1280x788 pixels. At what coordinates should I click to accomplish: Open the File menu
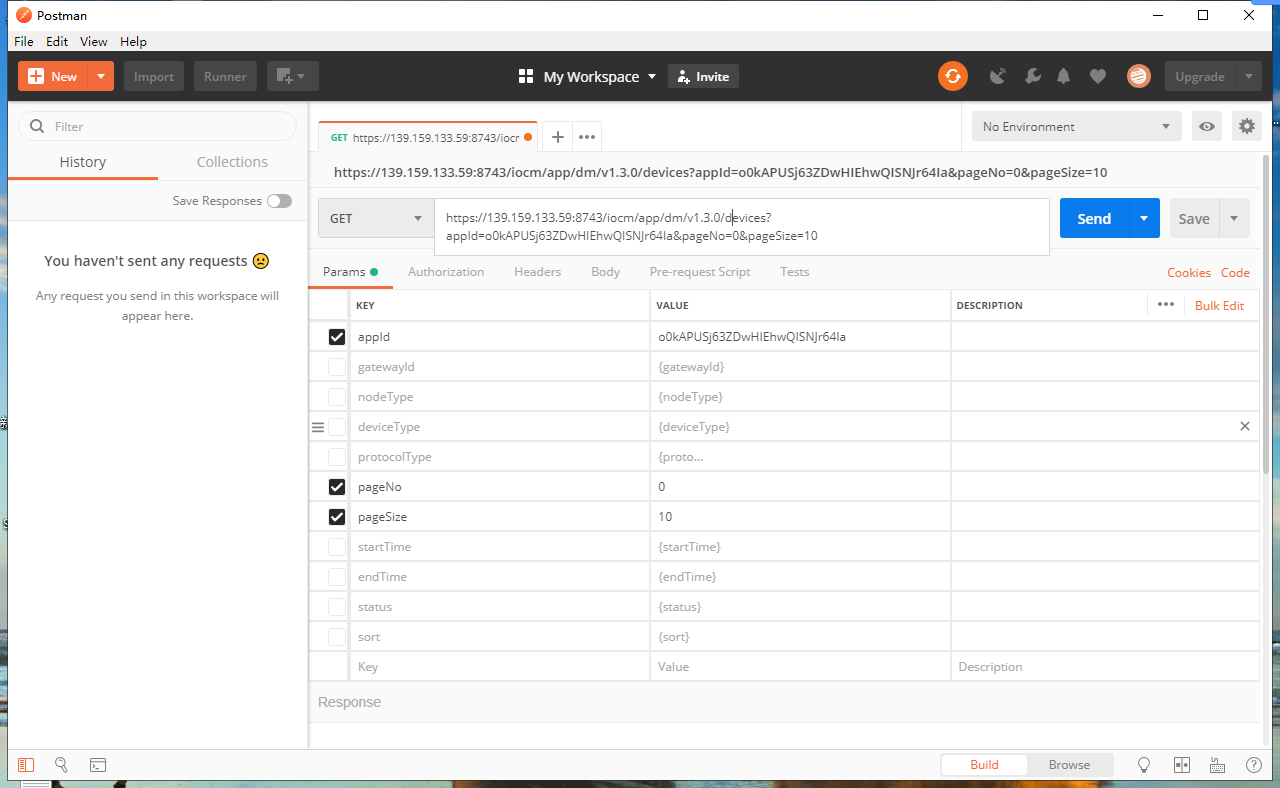point(24,41)
